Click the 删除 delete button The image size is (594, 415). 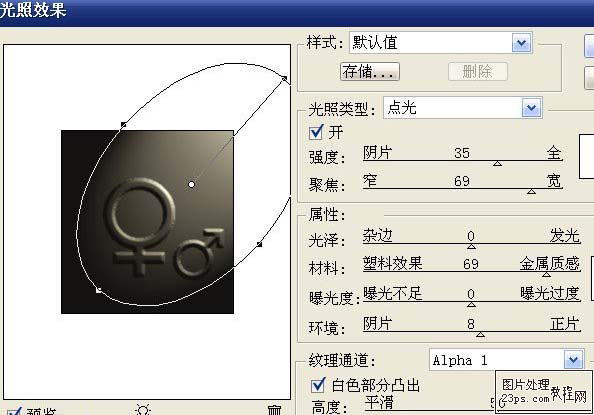click(477, 72)
